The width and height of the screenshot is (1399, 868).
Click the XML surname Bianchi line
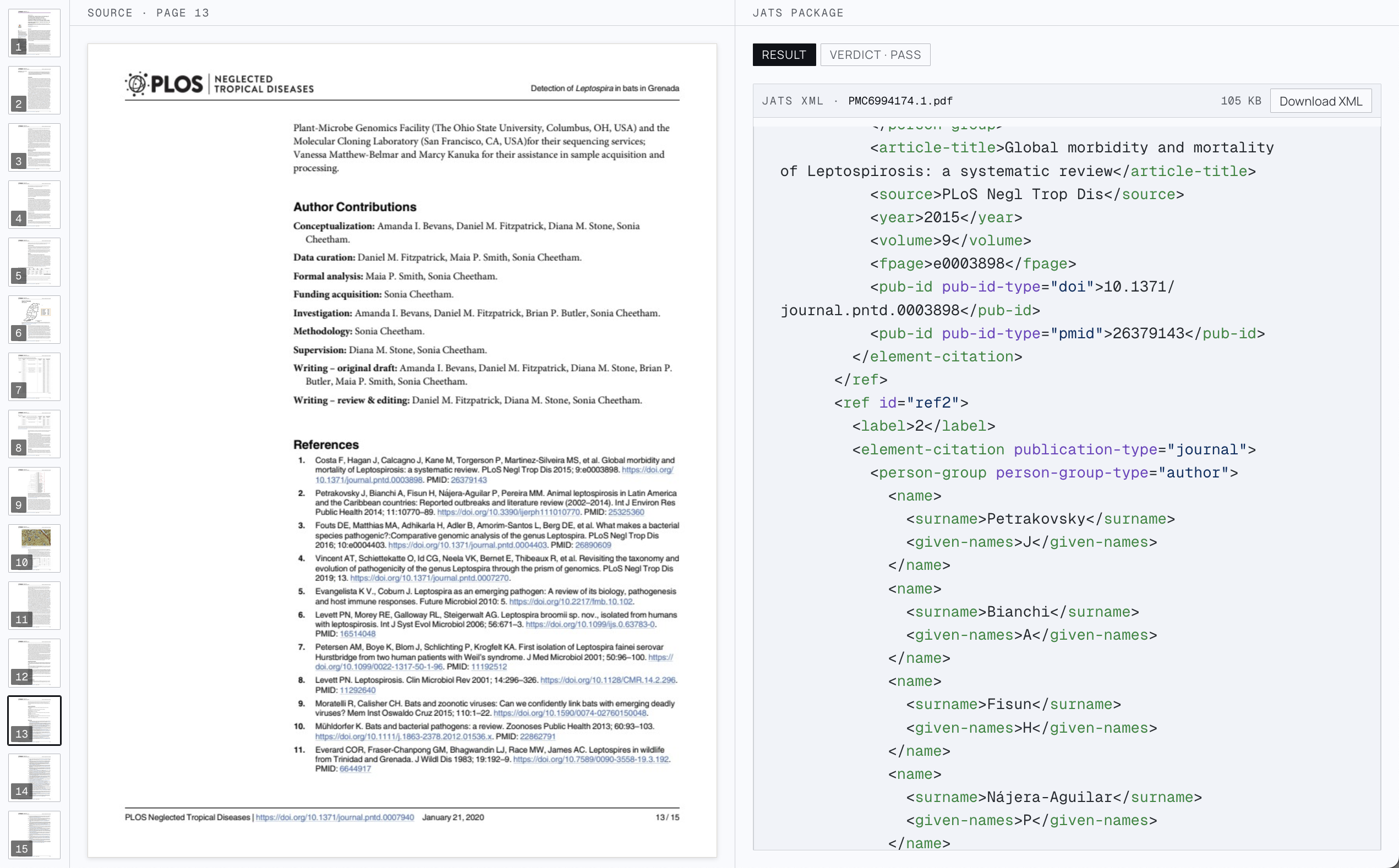(x=1022, y=611)
